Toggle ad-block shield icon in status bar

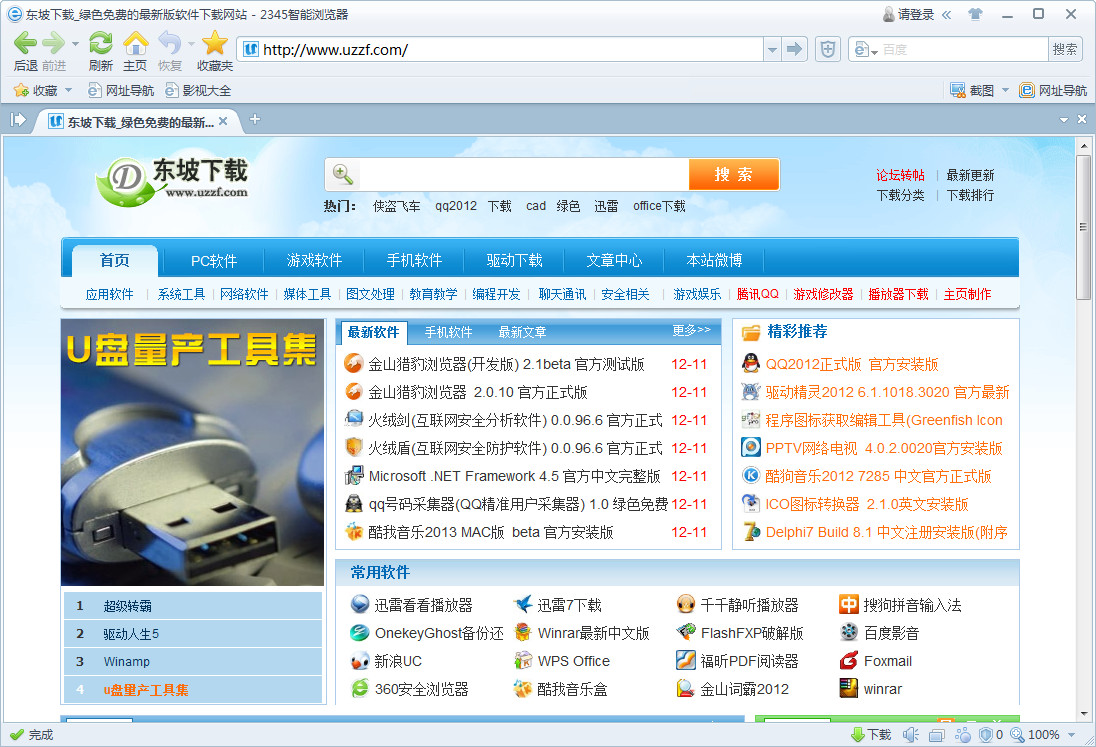(985, 735)
